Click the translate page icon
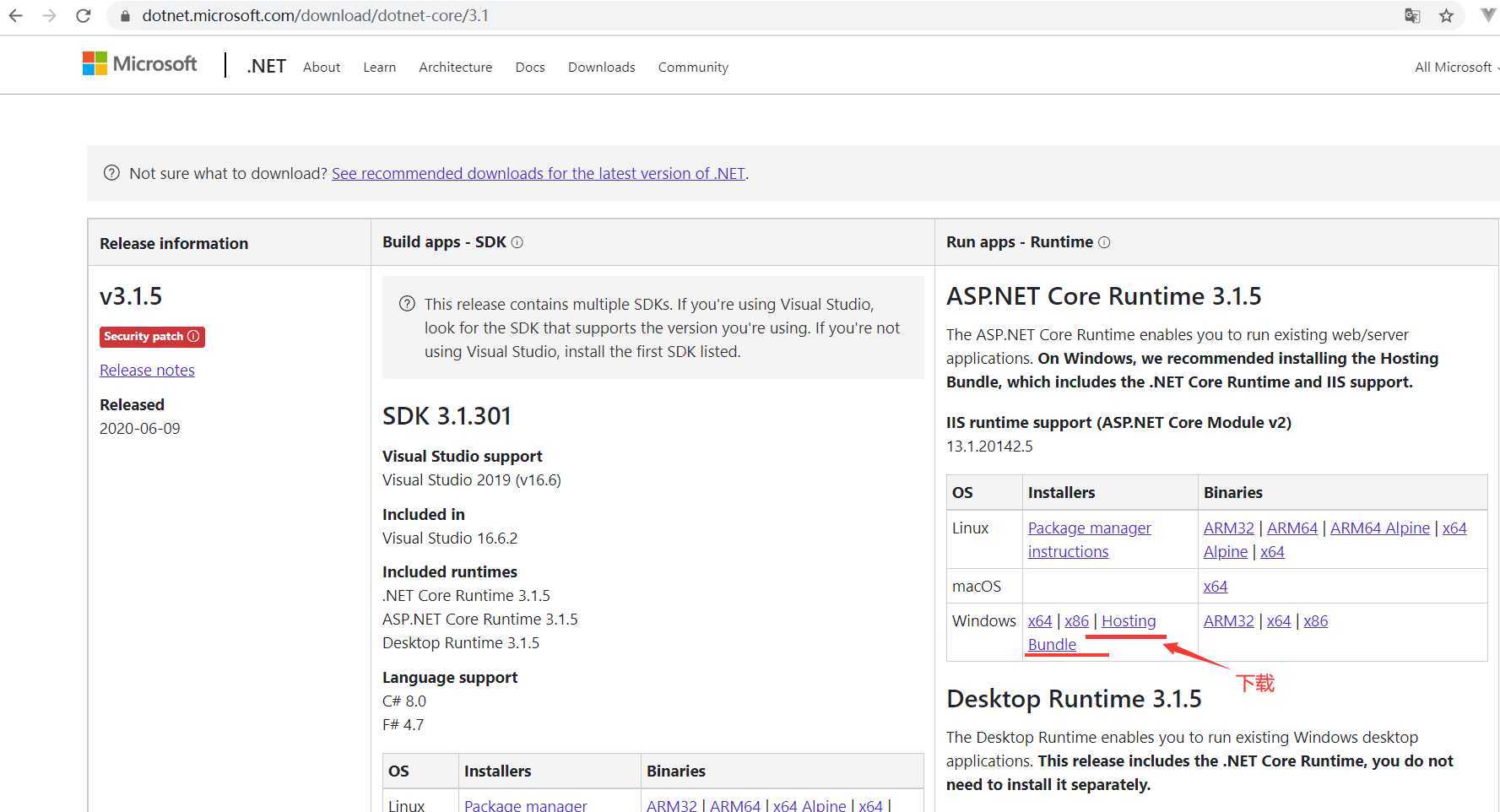The height and width of the screenshot is (812, 1500). (x=1412, y=15)
